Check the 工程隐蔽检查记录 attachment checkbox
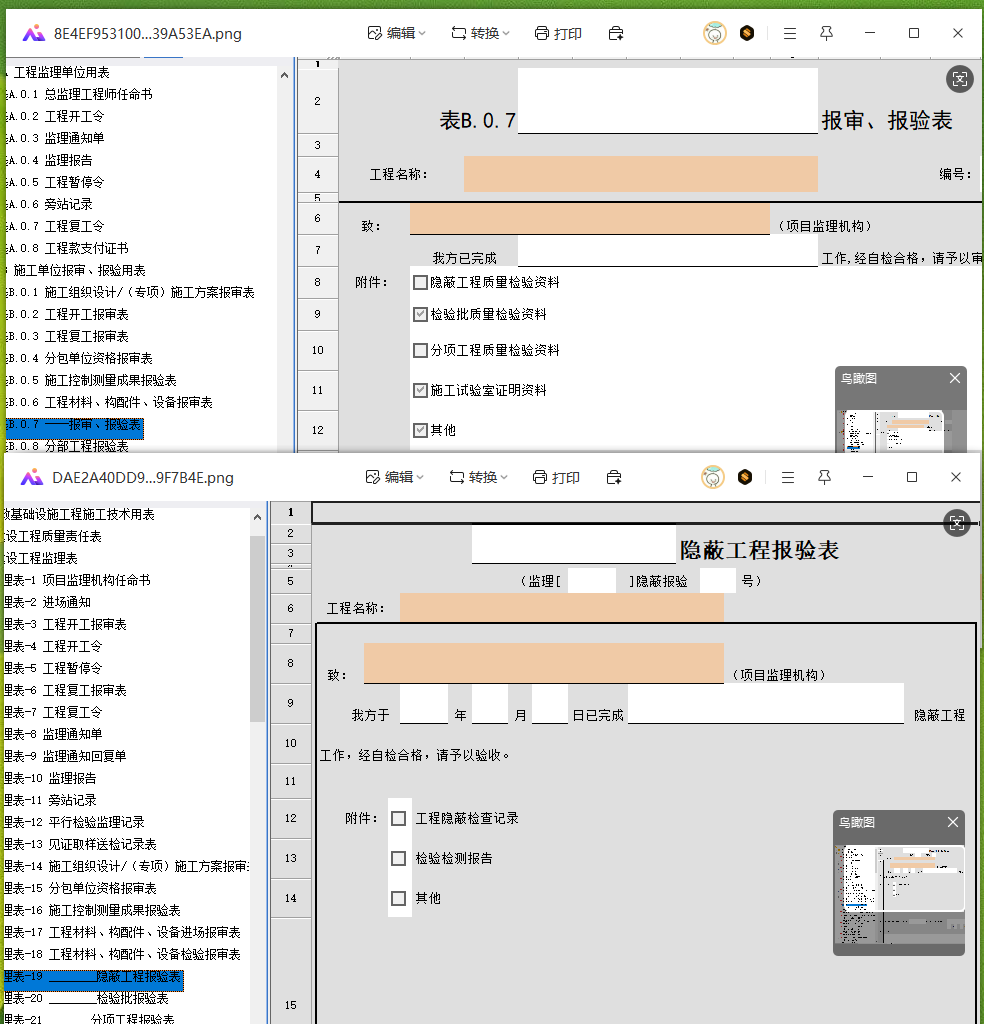Viewport: 984px width, 1024px height. click(x=399, y=817)
